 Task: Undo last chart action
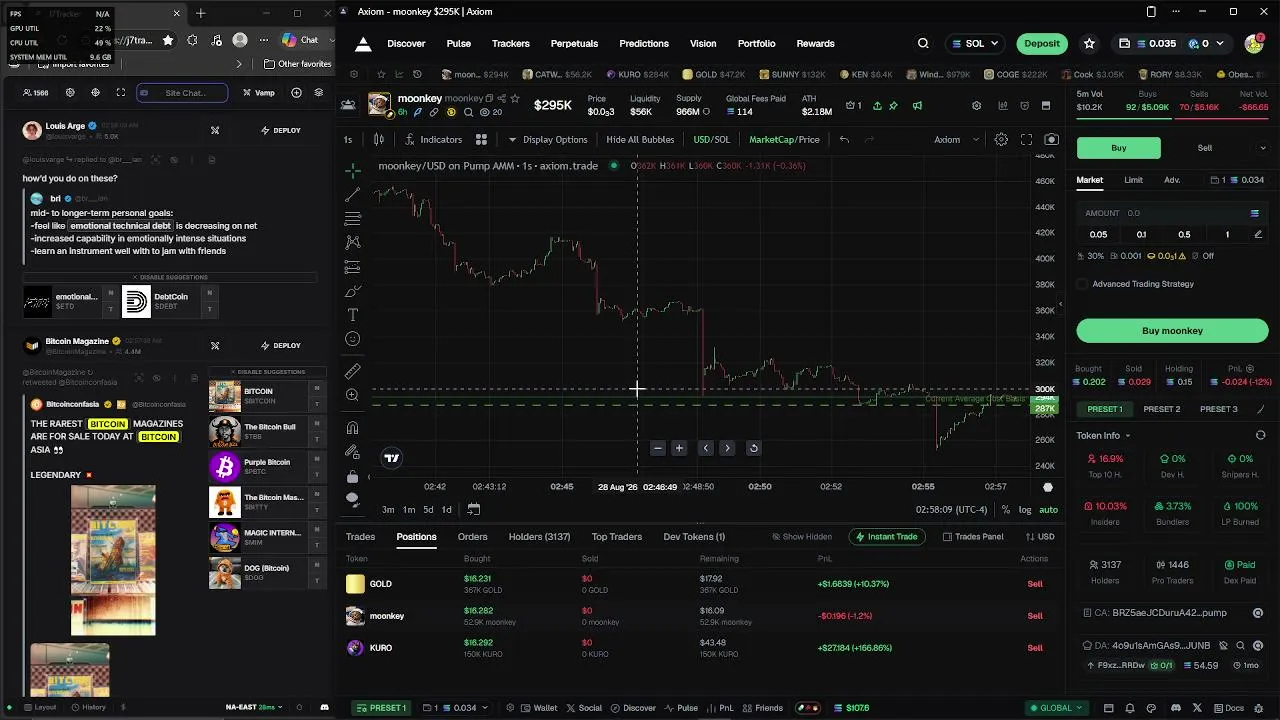pos(844,140)
